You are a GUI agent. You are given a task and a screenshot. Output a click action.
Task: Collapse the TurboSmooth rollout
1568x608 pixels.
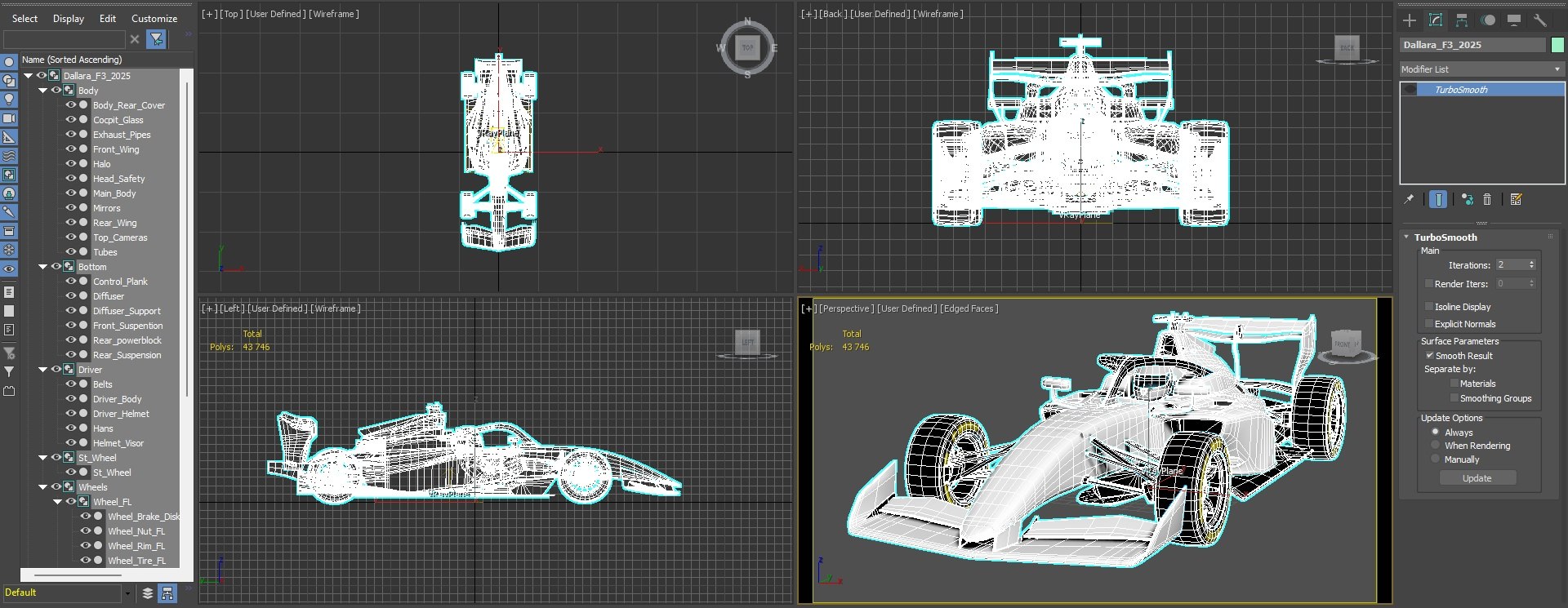1406,237
